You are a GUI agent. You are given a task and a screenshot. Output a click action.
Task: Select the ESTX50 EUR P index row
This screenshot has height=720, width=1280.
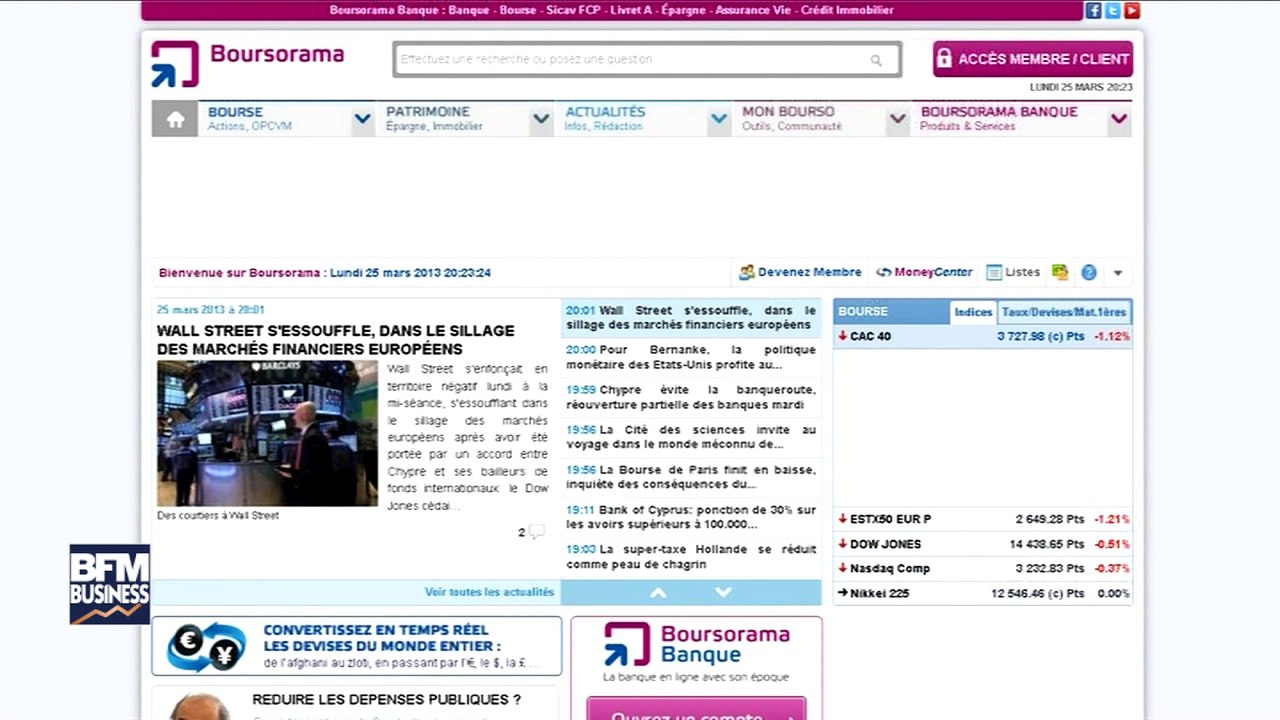point(983,519)
